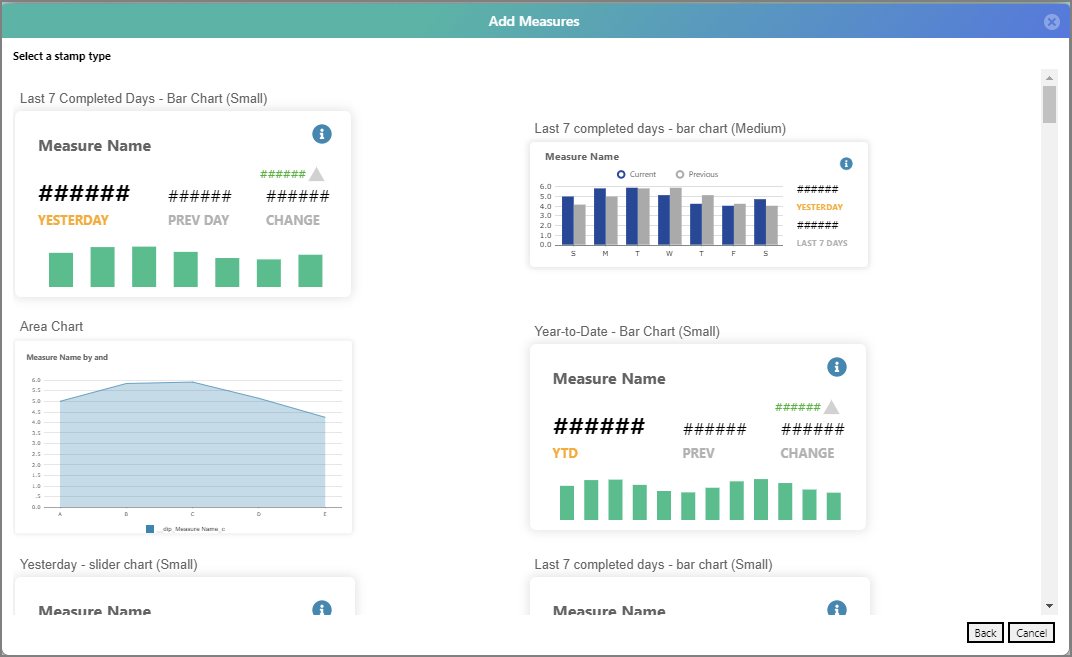Choose the Area Chart stamp thumbnail

[x=183, y=436]
